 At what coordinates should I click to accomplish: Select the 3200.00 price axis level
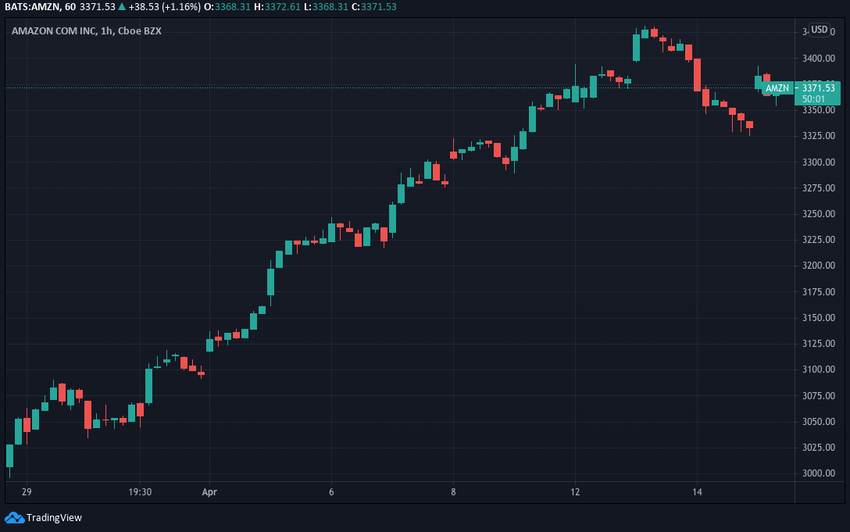tap(819, 266)
